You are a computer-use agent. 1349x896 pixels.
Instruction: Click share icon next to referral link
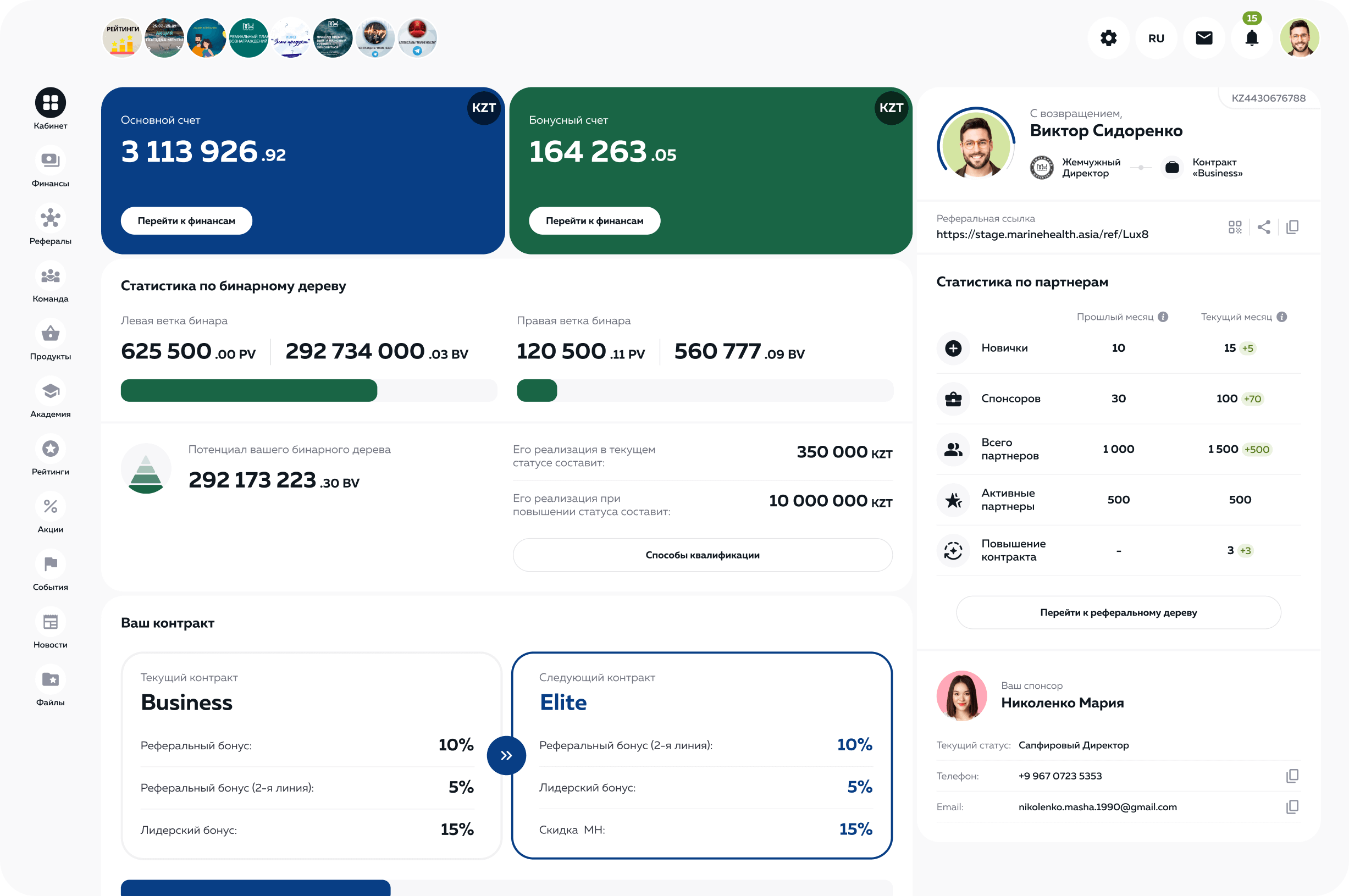[x=1264, y=228]
